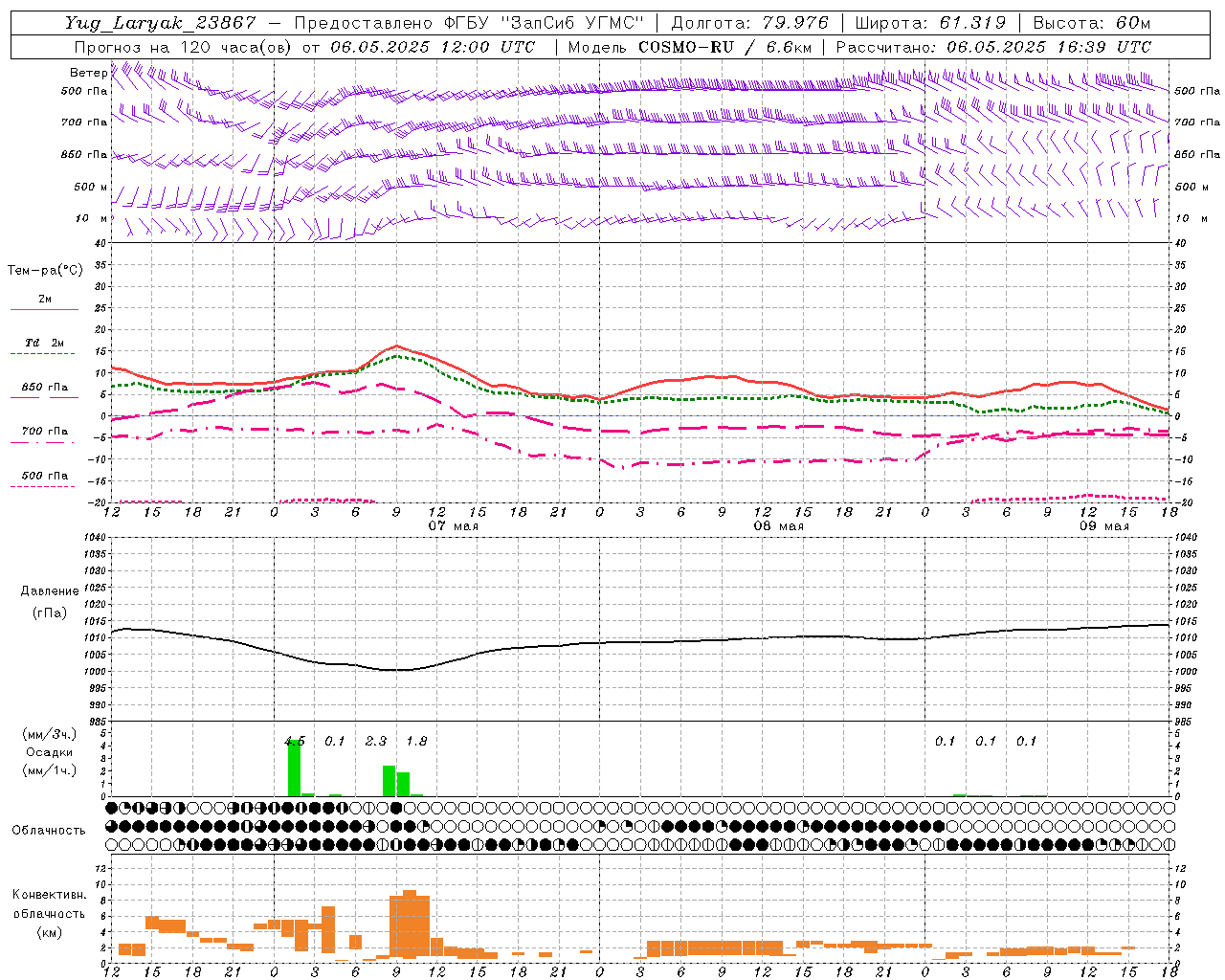Click the 700 гПа temperature legend entry
This screenshot has width=1225, height=980.
[44, 432]
